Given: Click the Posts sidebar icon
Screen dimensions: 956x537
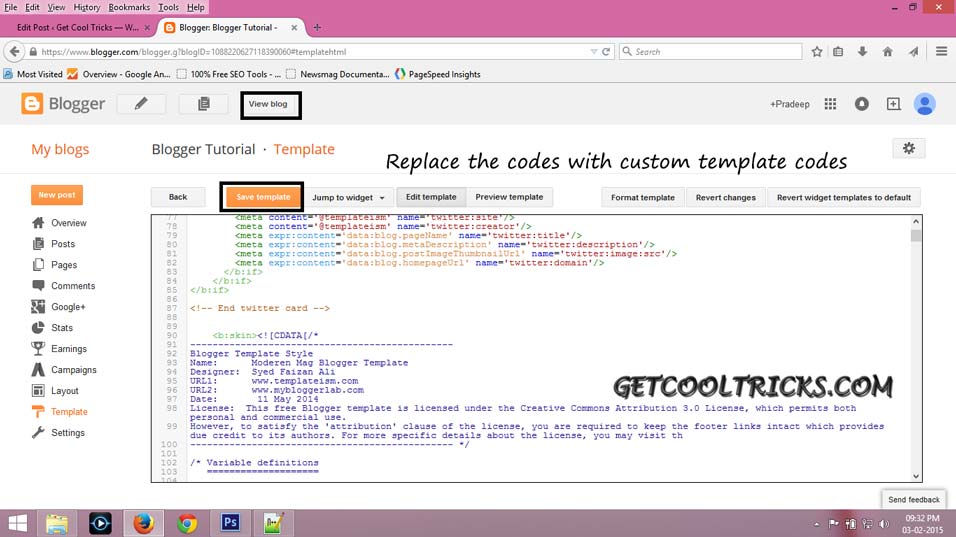Looking at the screenshot, I should tap(38, 244).
